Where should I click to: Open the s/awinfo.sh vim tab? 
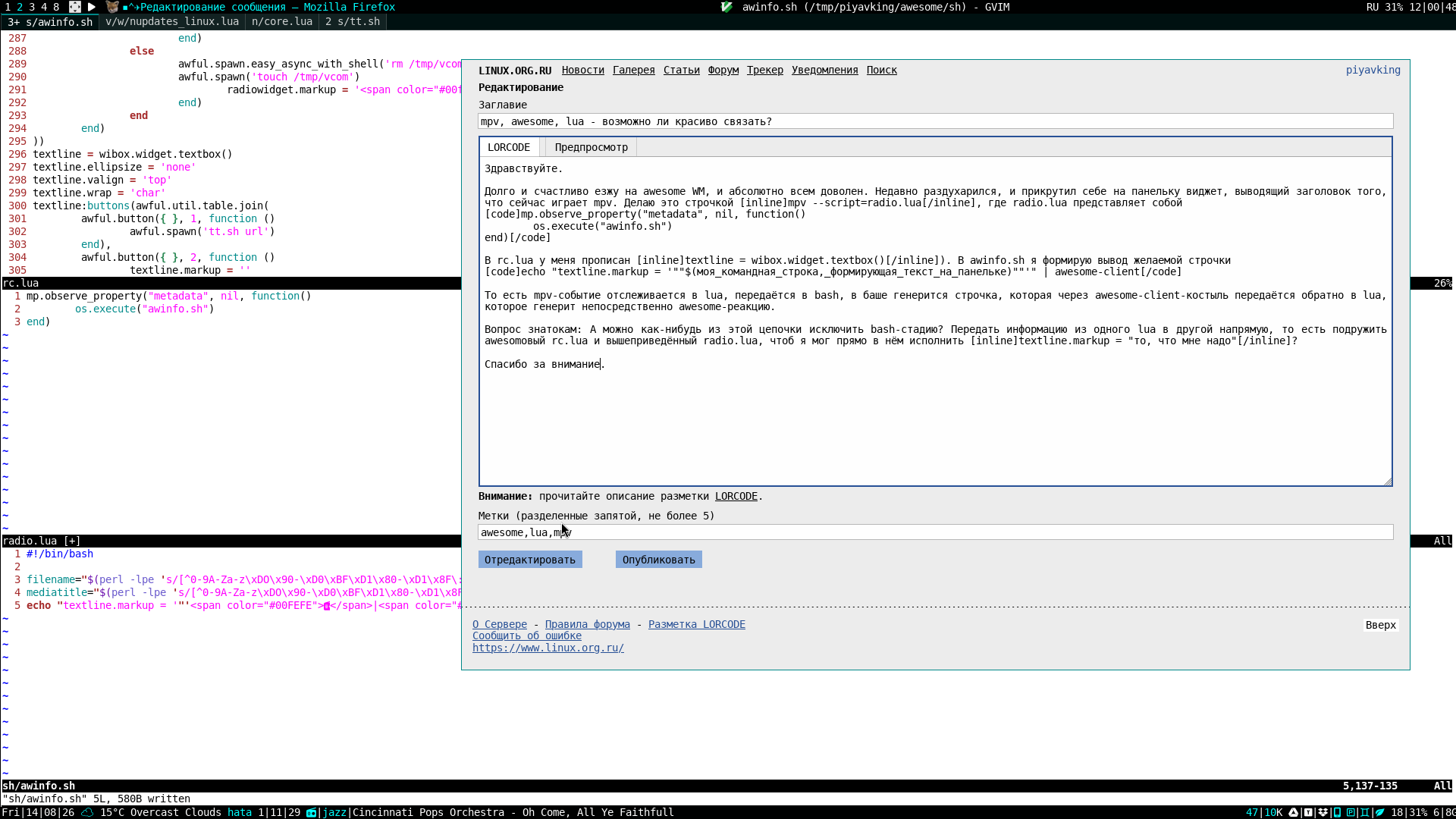click(50, 22)
